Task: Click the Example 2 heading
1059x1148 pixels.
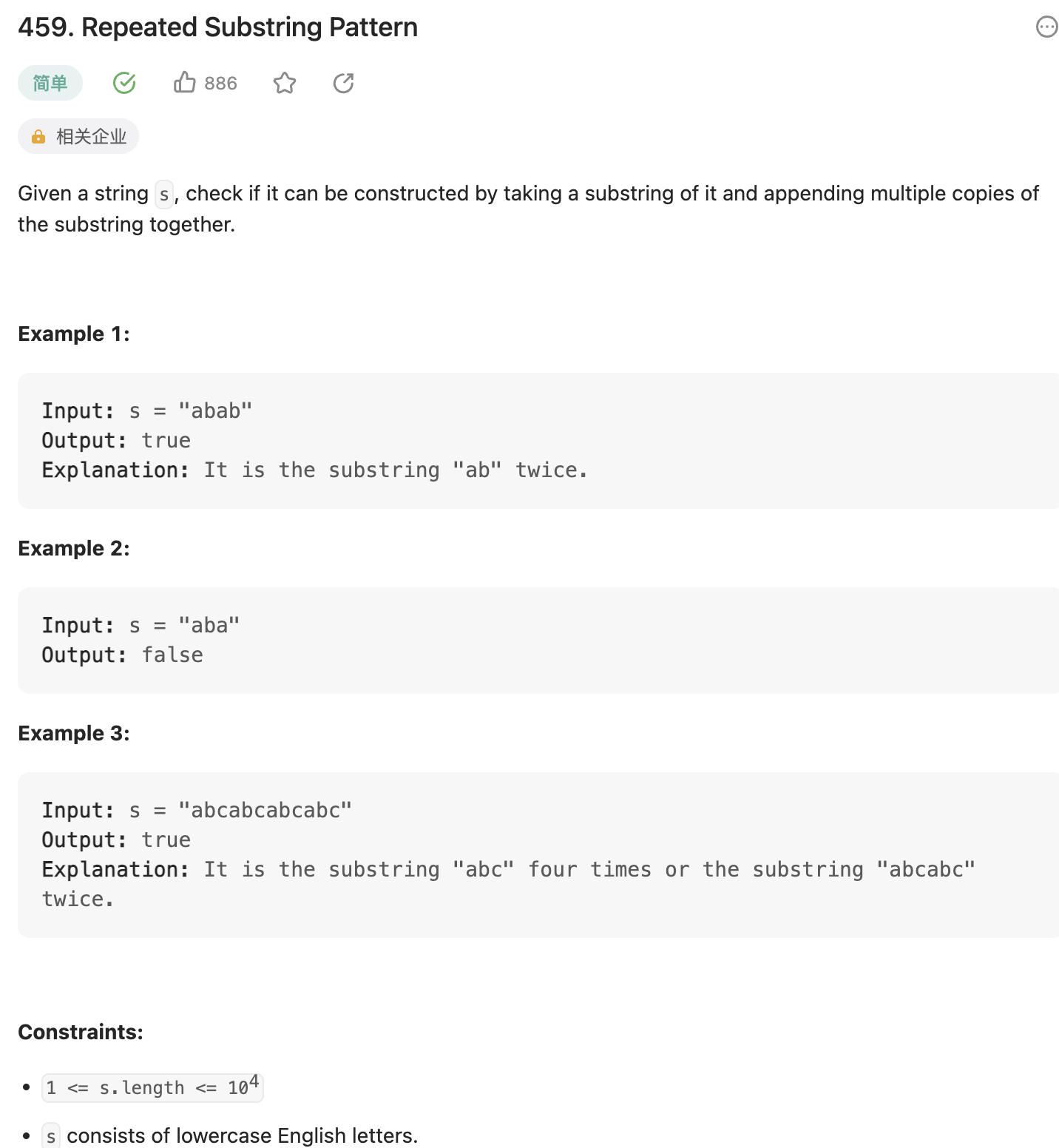Action: 74,549
